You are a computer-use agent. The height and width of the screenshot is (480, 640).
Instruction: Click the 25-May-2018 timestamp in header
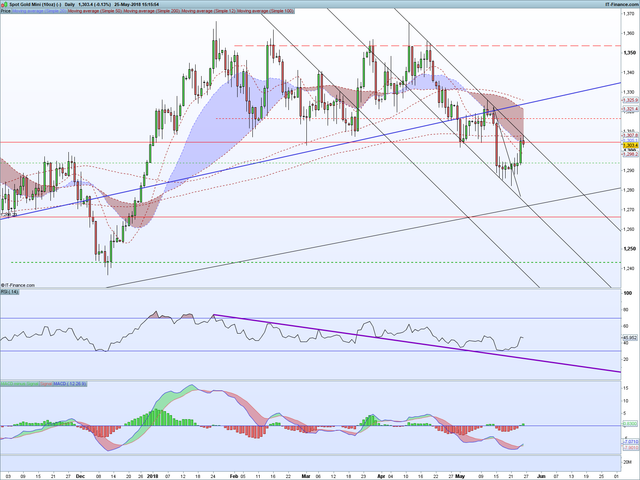(x=136, y=4)
